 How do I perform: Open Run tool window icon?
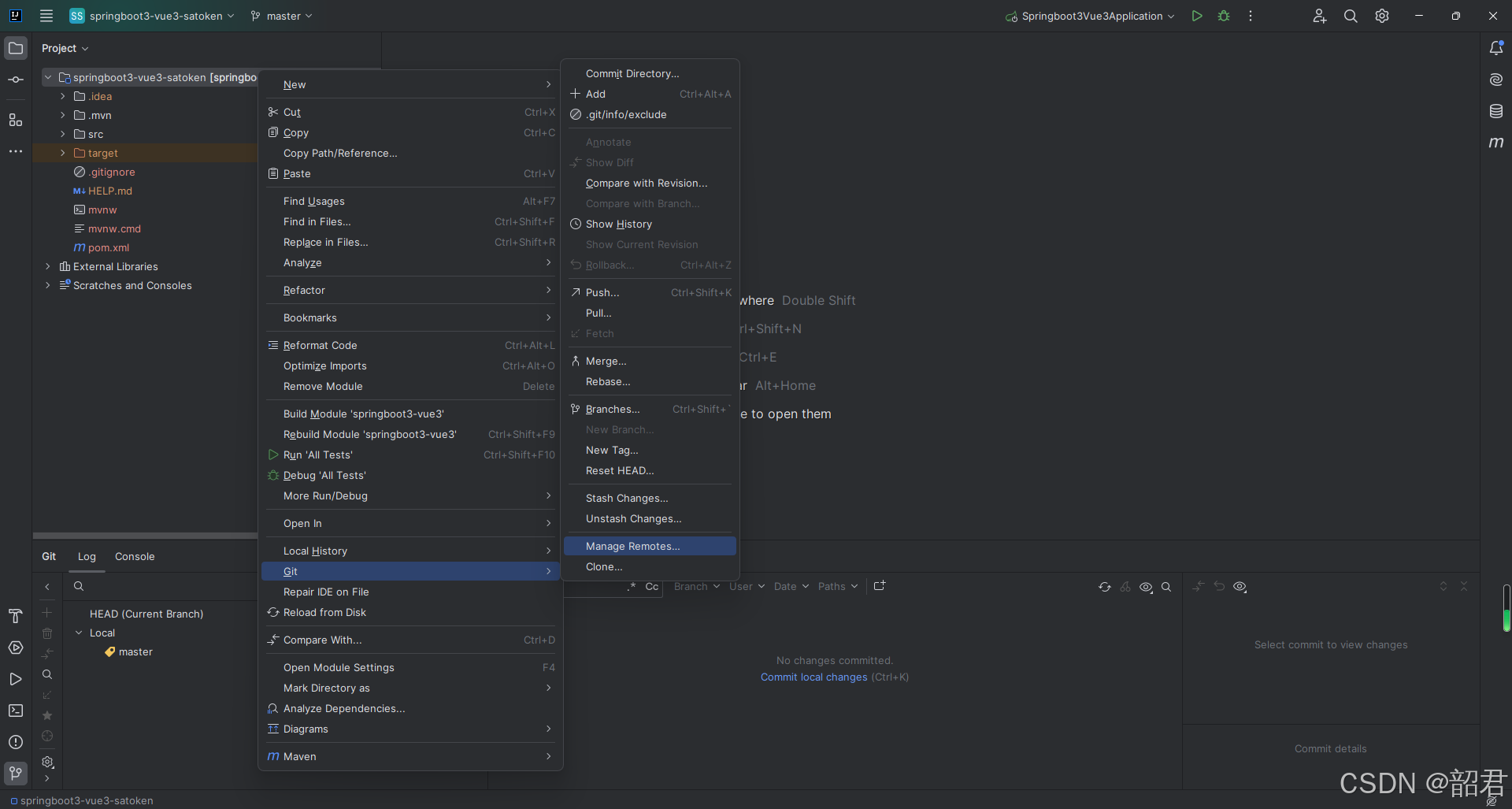[x=16, y=679]
